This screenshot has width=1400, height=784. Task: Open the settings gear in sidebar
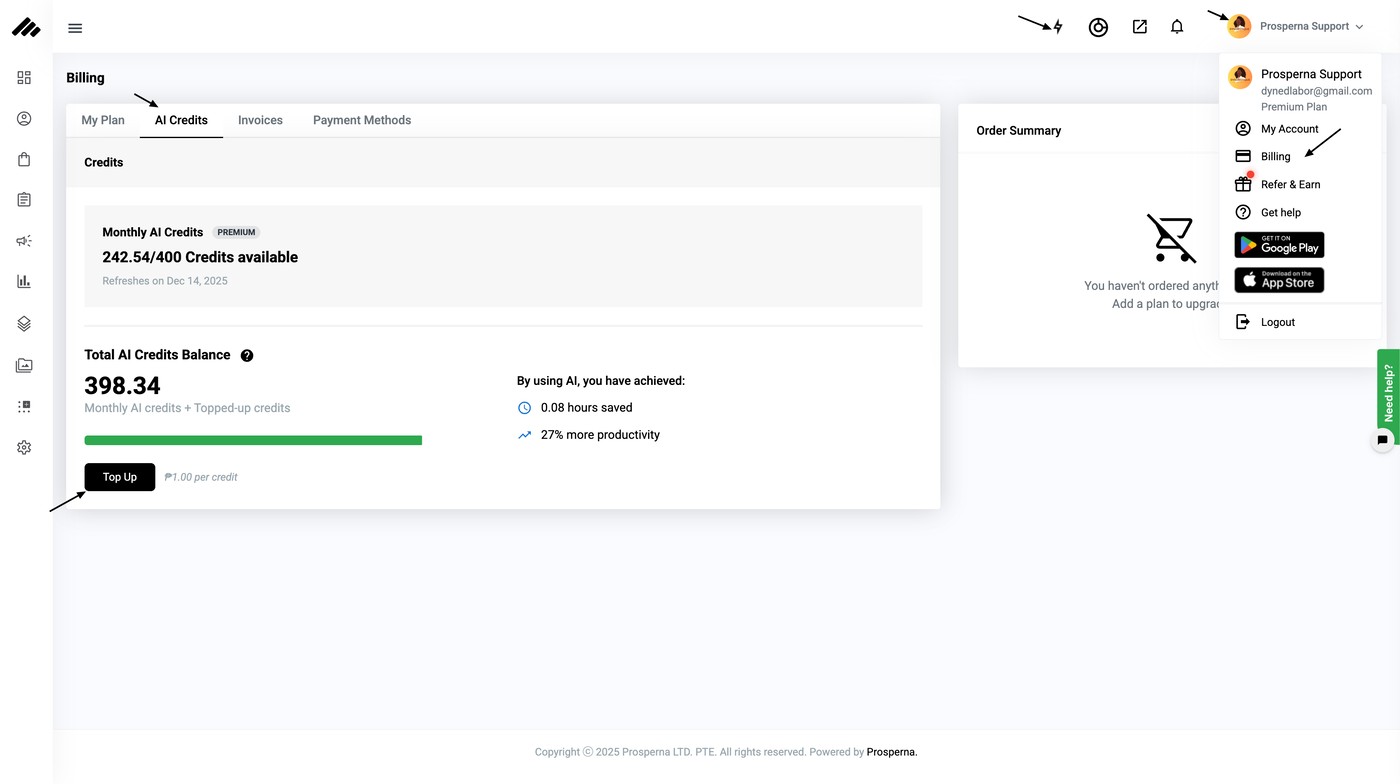tap(24, 448)
